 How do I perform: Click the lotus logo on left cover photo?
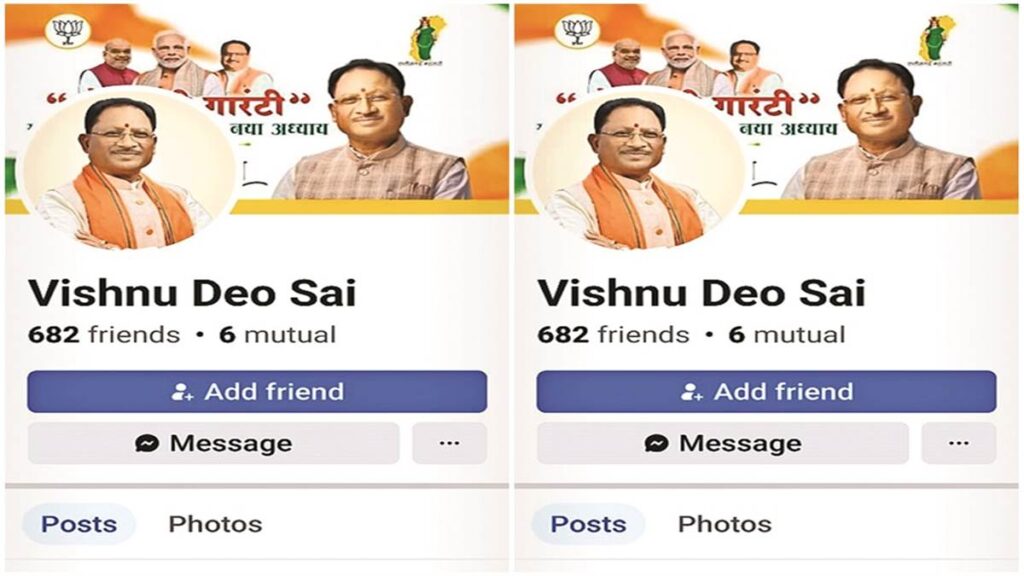click(x=68, y=31)
